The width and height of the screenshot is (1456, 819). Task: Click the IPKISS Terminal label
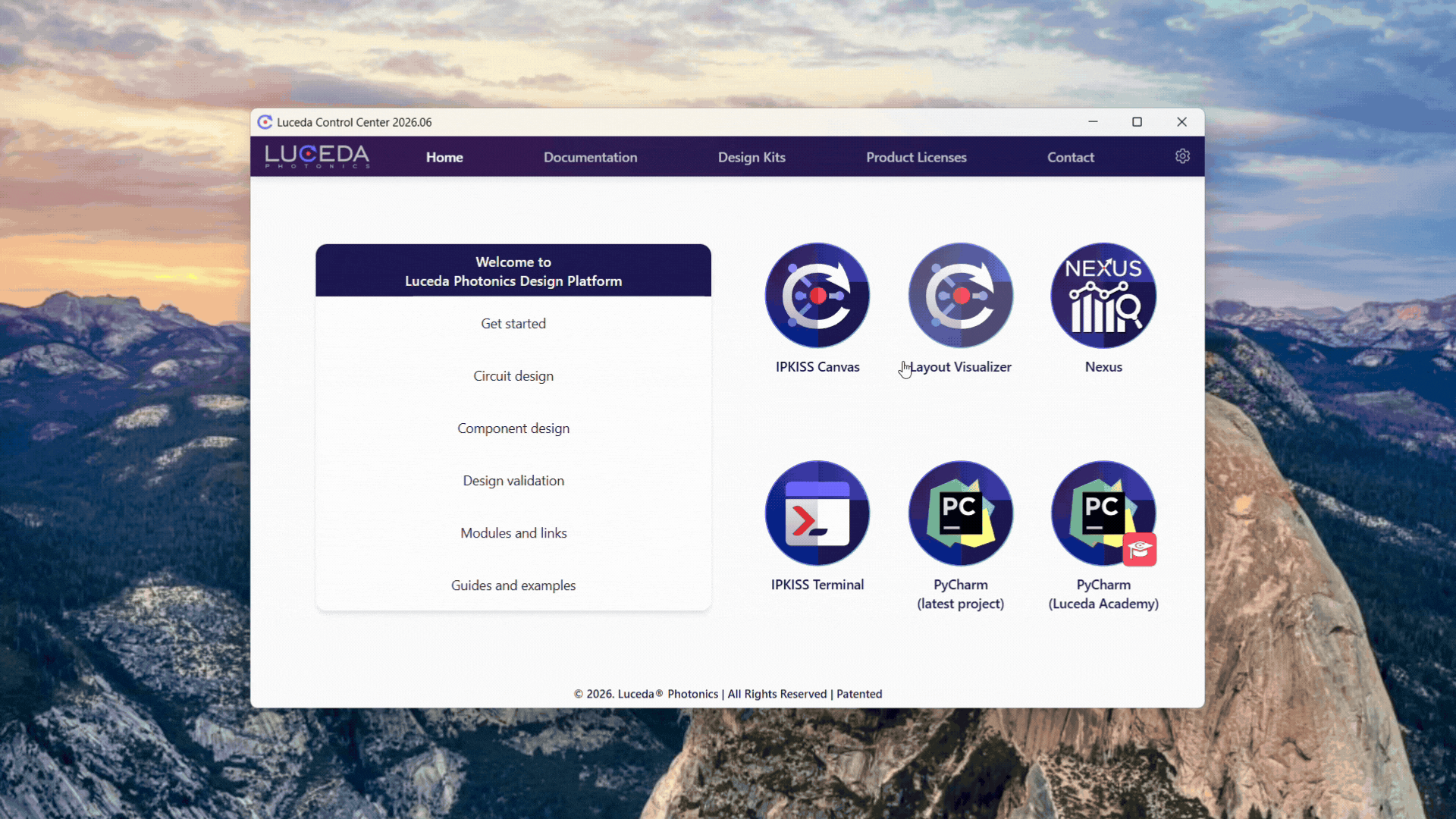coord(817,585)
